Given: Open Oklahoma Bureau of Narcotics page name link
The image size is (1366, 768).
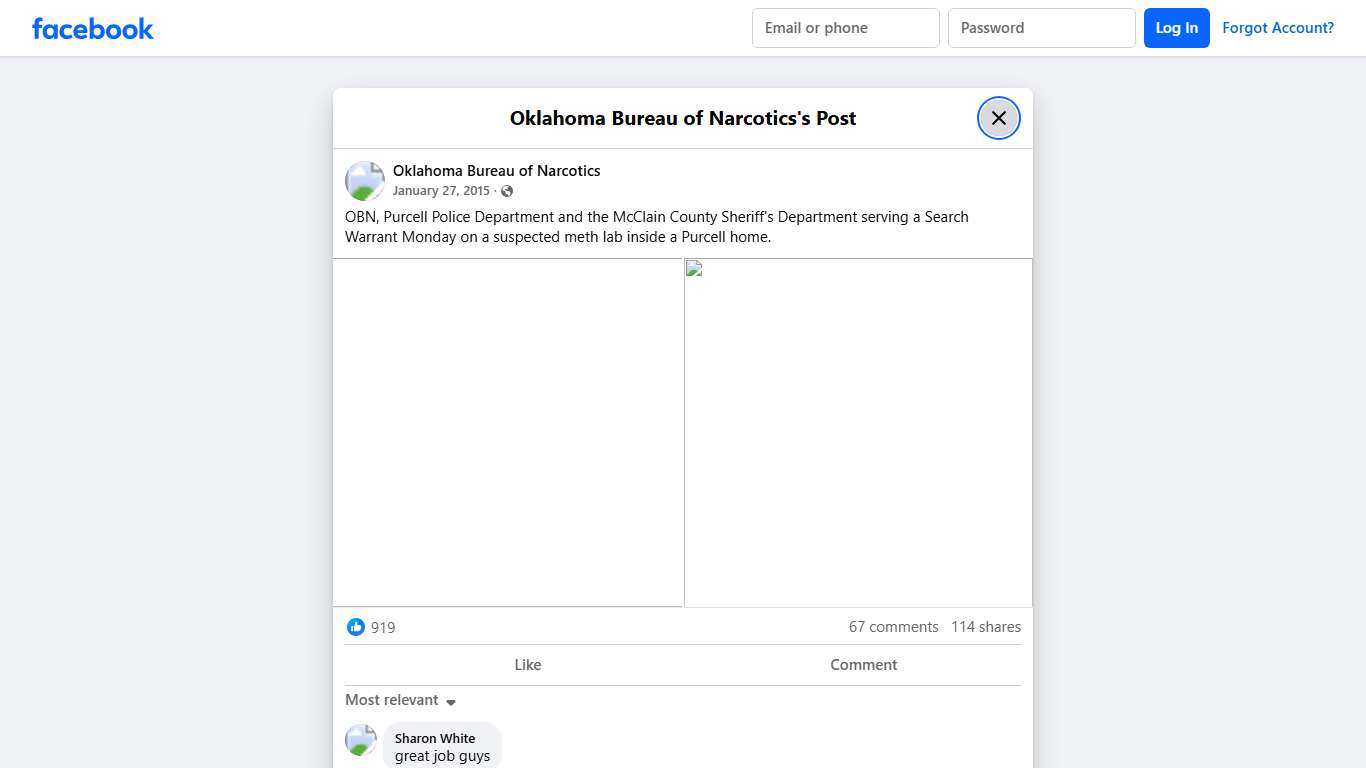Looking at the screenshot, I should pyautogui.click(x=496, y=171).
